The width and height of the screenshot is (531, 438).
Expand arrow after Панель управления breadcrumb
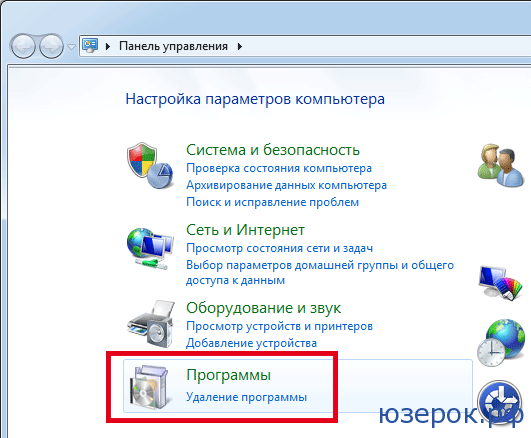pos(239,46)
